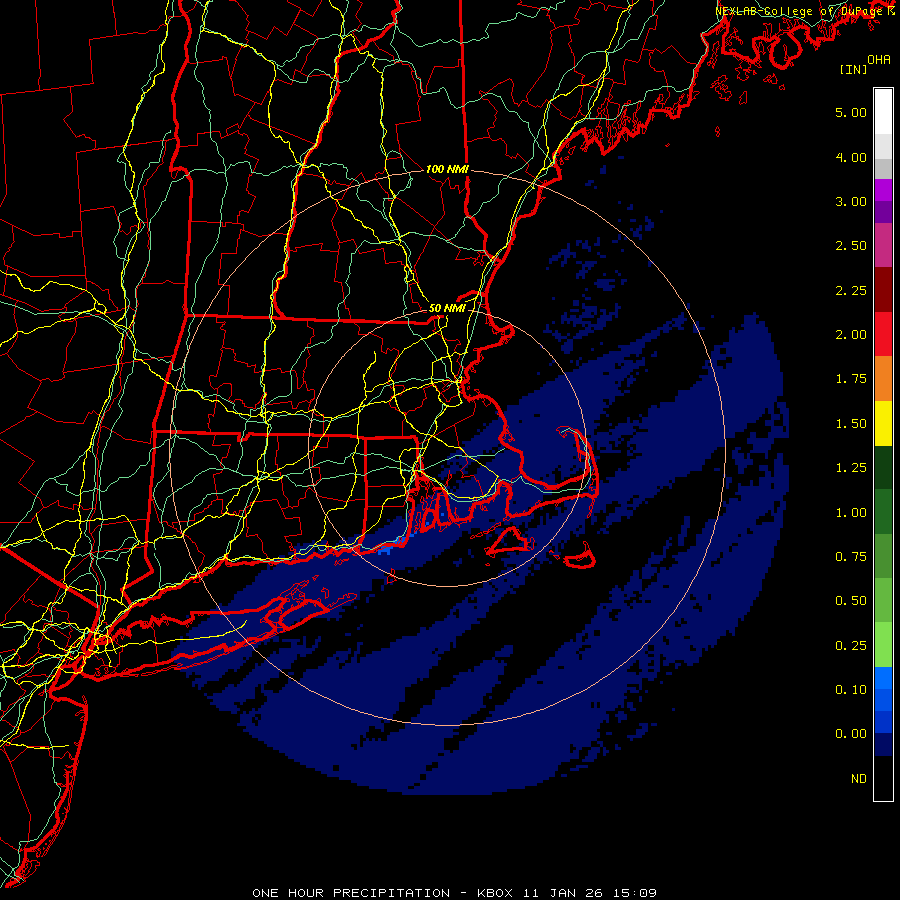Viewport: 900px width, 900px height.
Task: Click the Martha's Vineyard island outline
Action: (510, 542)
